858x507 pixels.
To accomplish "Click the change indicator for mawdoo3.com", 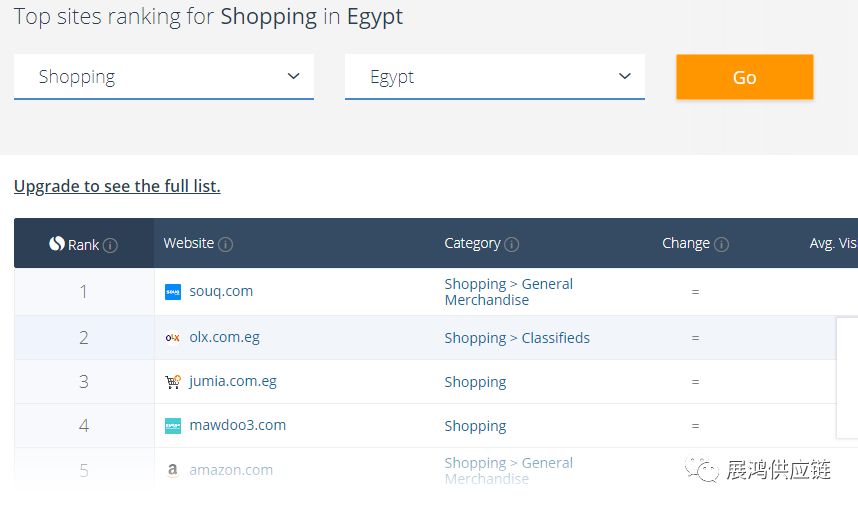I will tap(695, 426).
